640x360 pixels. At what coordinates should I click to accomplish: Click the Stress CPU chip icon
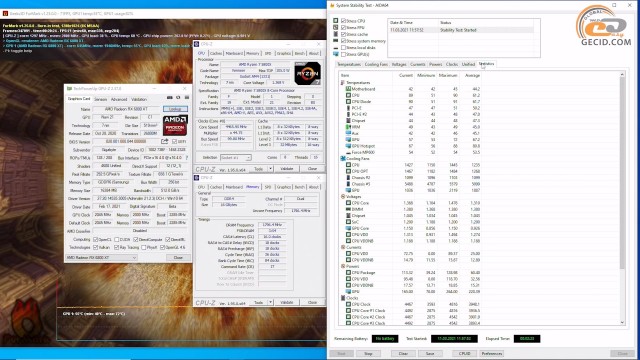[336, 20]
